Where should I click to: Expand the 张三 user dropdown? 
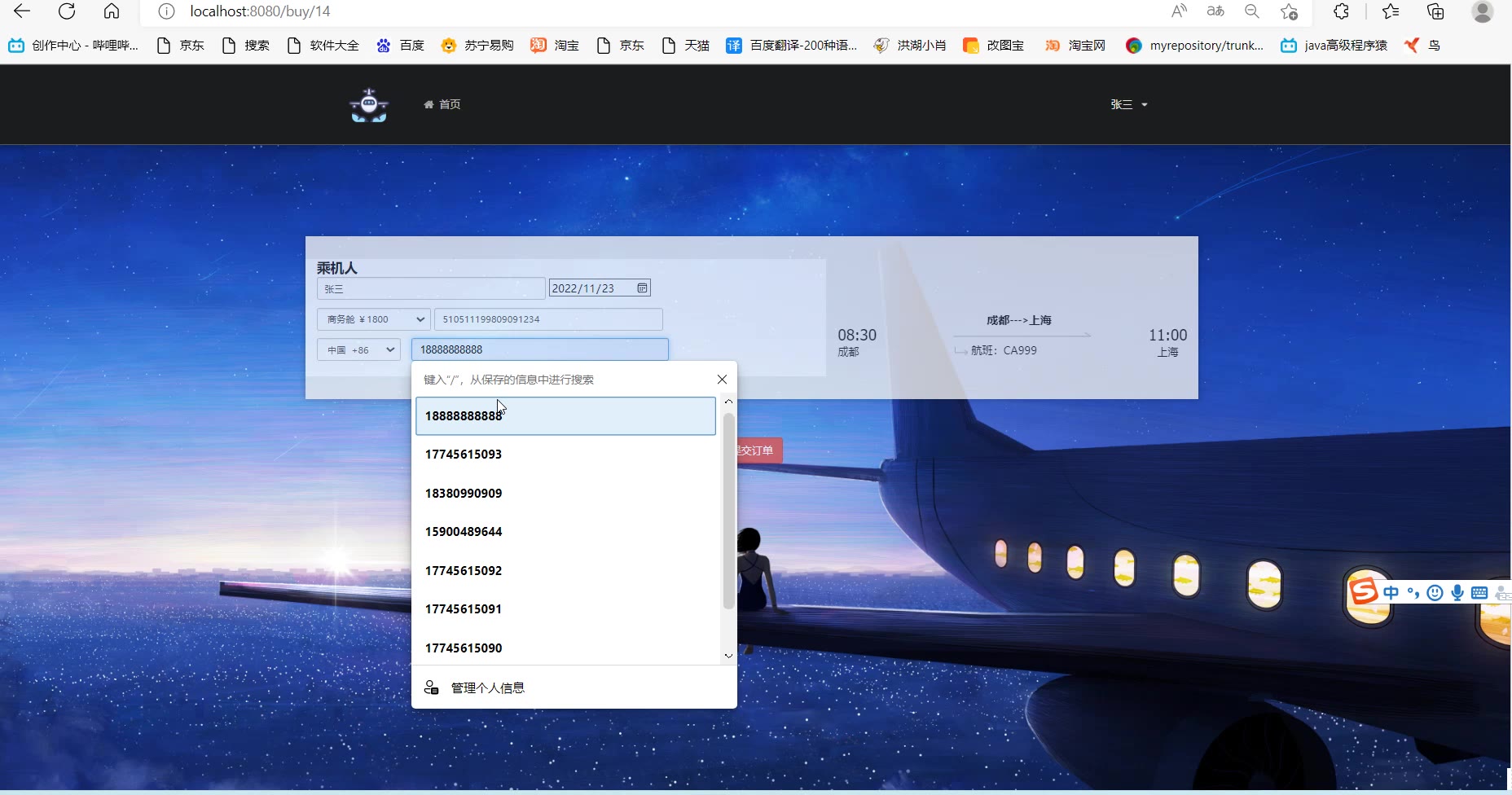(x=1129, y=104)
